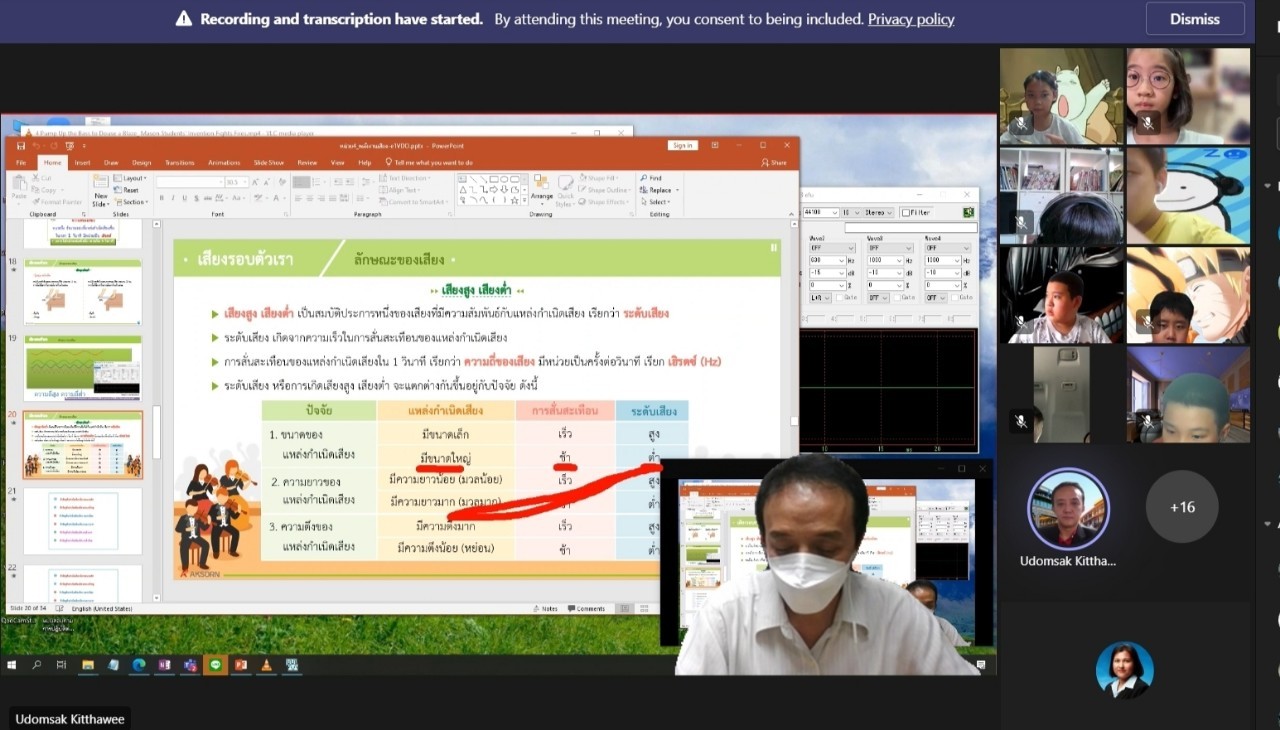Enable the Filter checkbox in generator window
The height and width of the screenshot is (730, 1280).
pos(906,212)
